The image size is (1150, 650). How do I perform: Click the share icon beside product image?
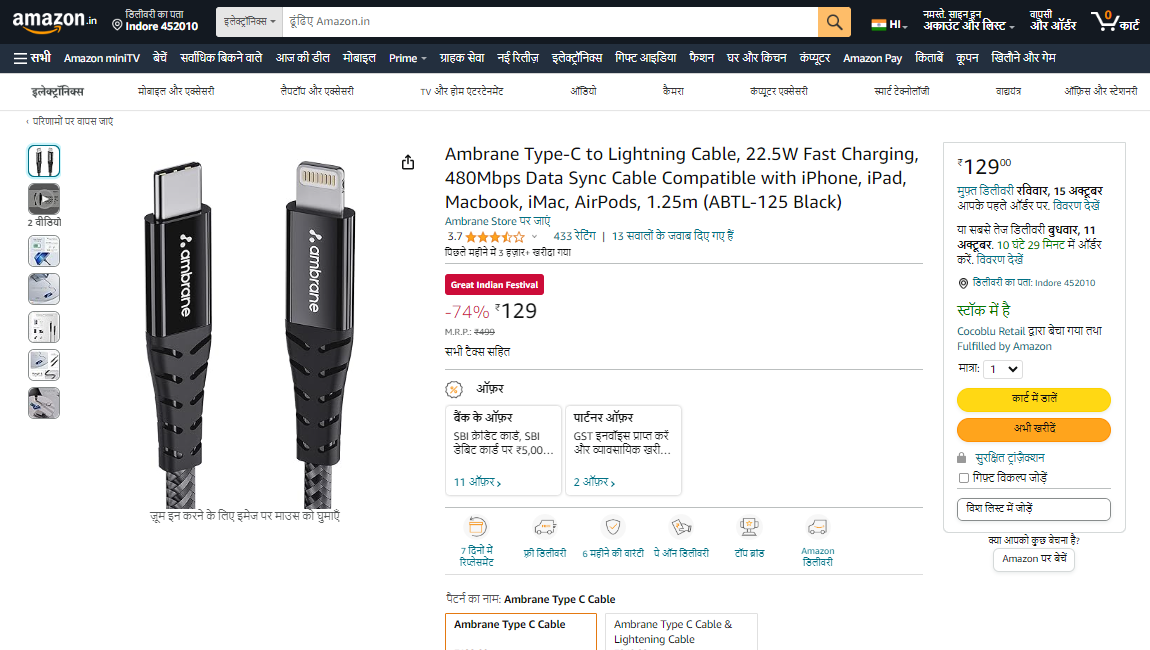pyautogui.click(x=408, y=162)
